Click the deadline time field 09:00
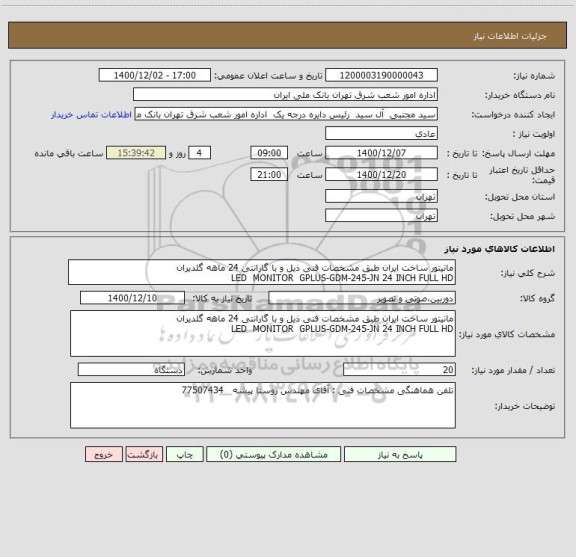The height and width of the screenshot is (557, 576). click(269, 153)
